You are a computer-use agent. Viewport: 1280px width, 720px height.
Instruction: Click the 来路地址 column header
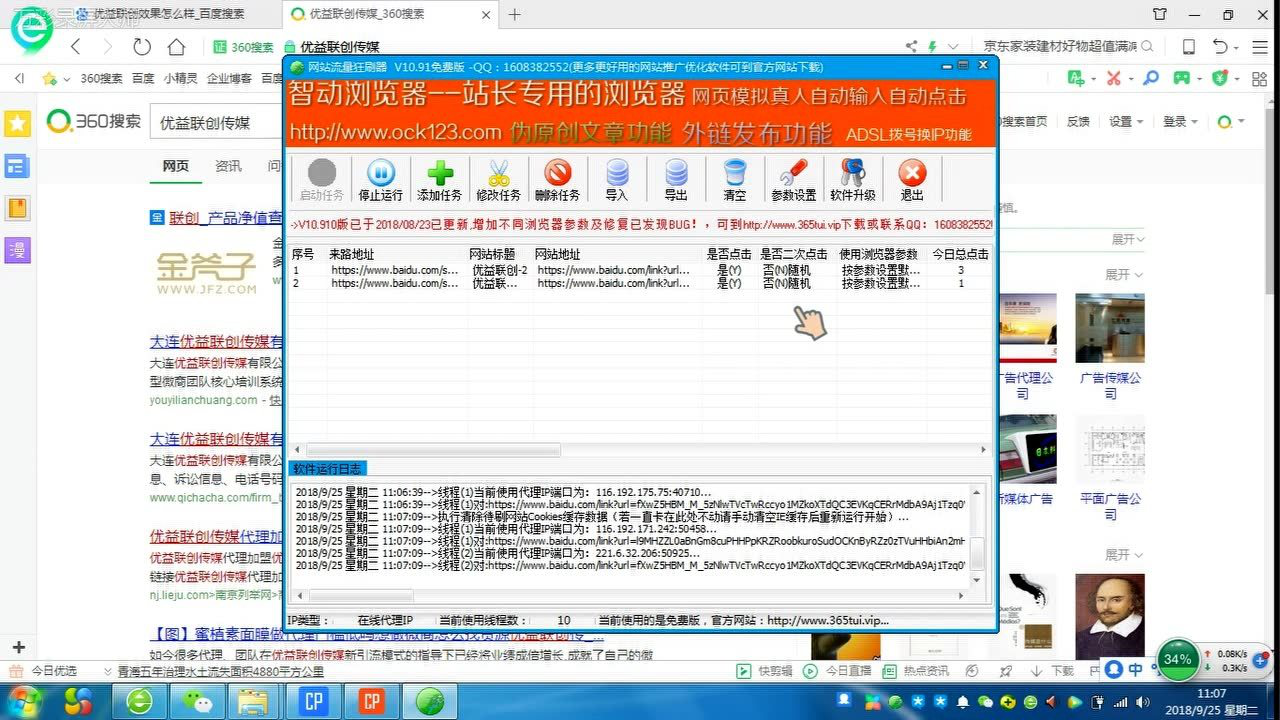[352, 254]
